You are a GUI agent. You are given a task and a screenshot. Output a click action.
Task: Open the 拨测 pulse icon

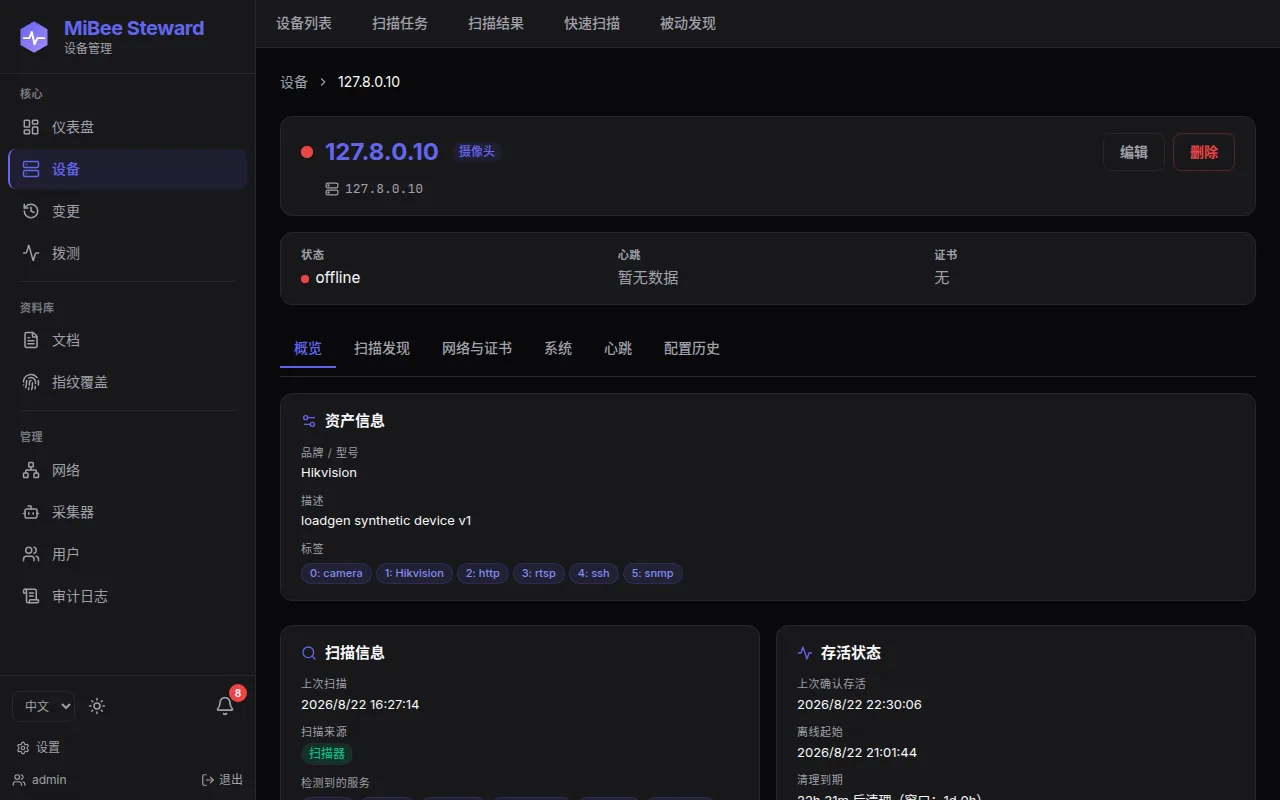tap(31, 253)
